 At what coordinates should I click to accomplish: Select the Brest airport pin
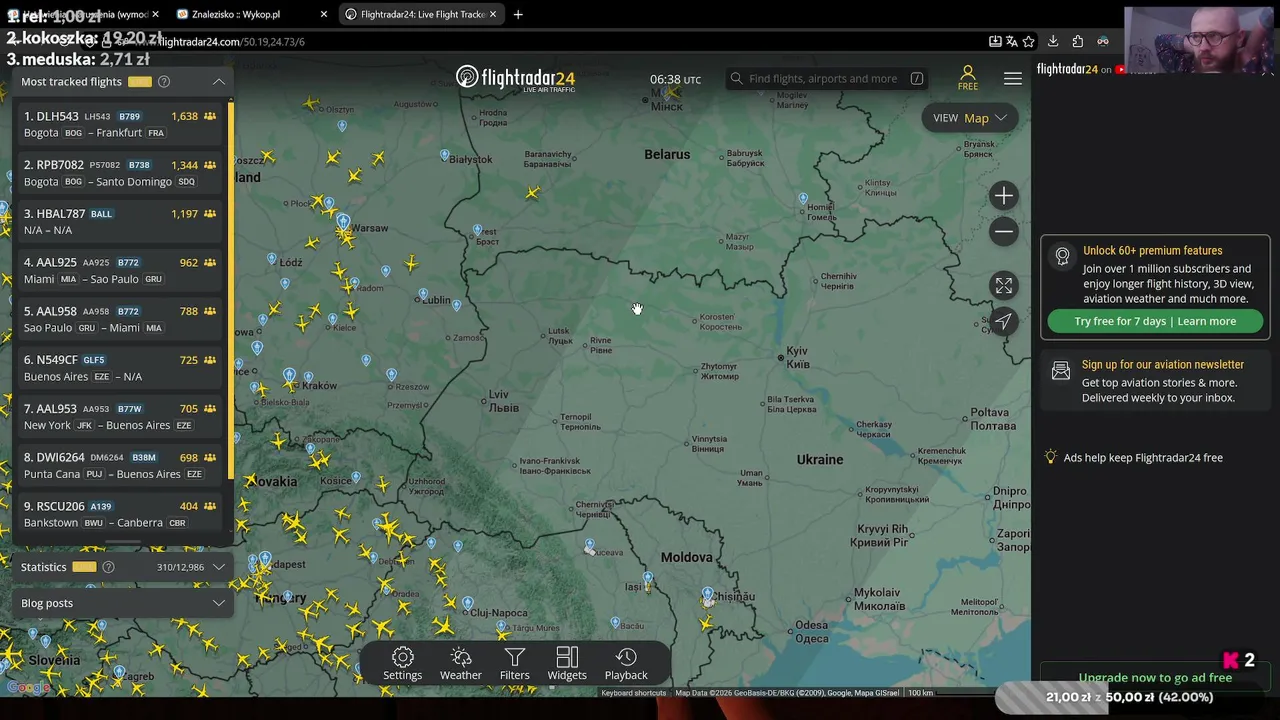[x=478, y=231]
